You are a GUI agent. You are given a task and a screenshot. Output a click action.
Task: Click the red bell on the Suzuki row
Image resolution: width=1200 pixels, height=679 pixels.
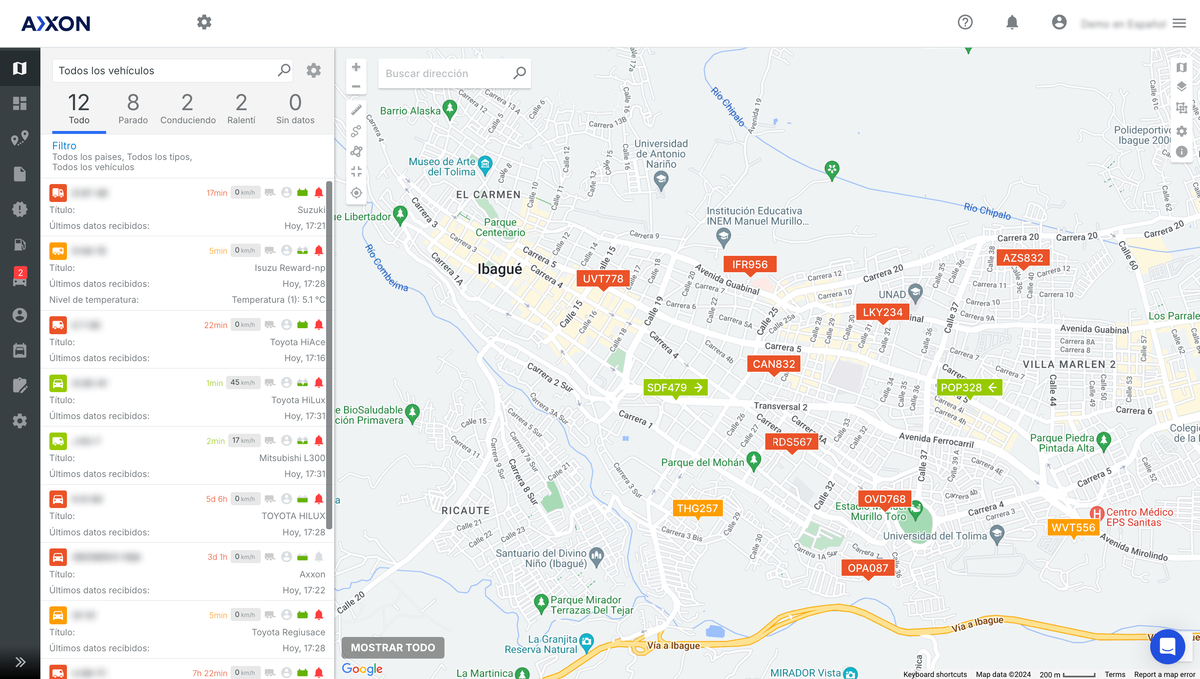319,192
